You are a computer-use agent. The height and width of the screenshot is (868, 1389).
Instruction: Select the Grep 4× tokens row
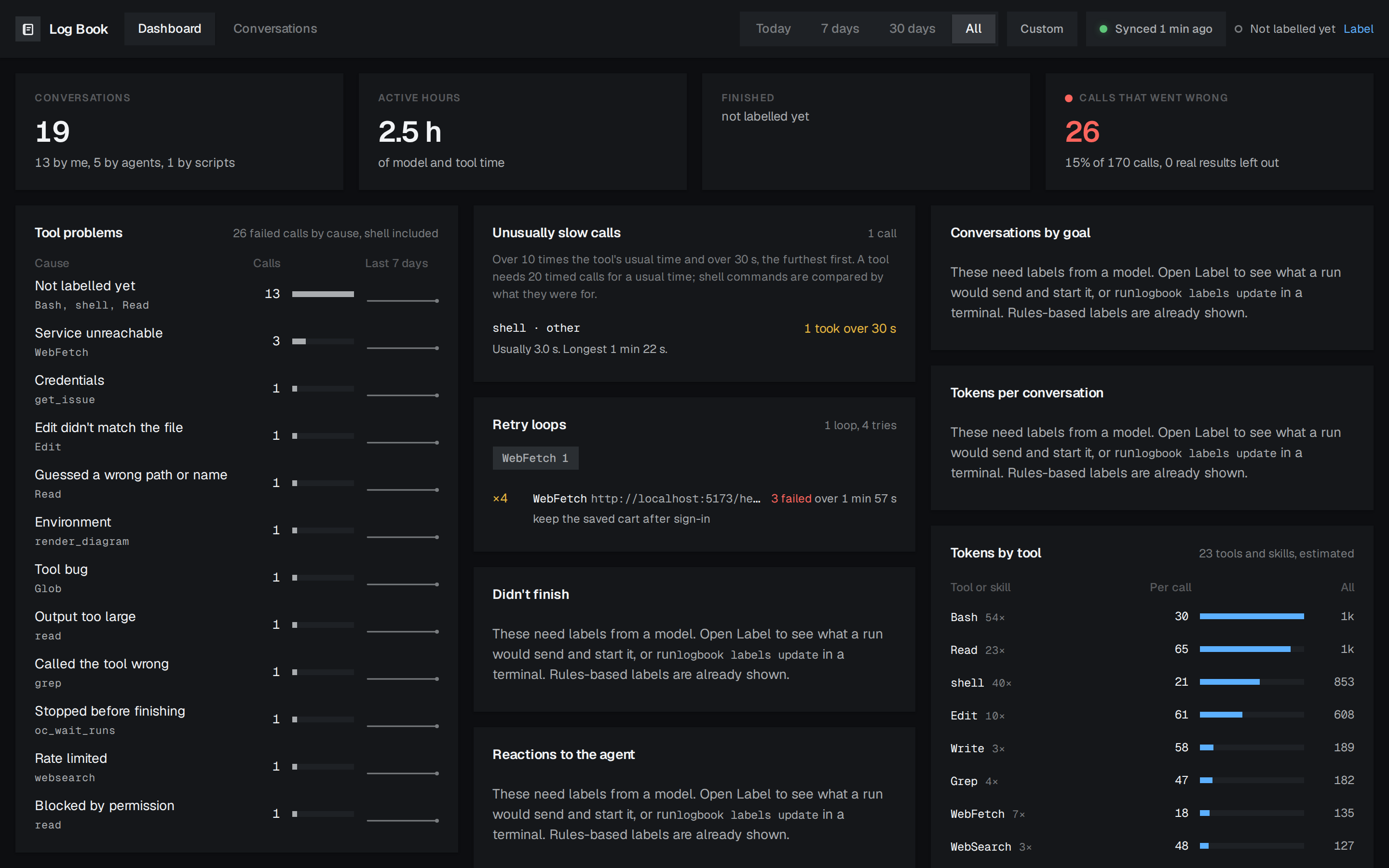click(1152, 781)
